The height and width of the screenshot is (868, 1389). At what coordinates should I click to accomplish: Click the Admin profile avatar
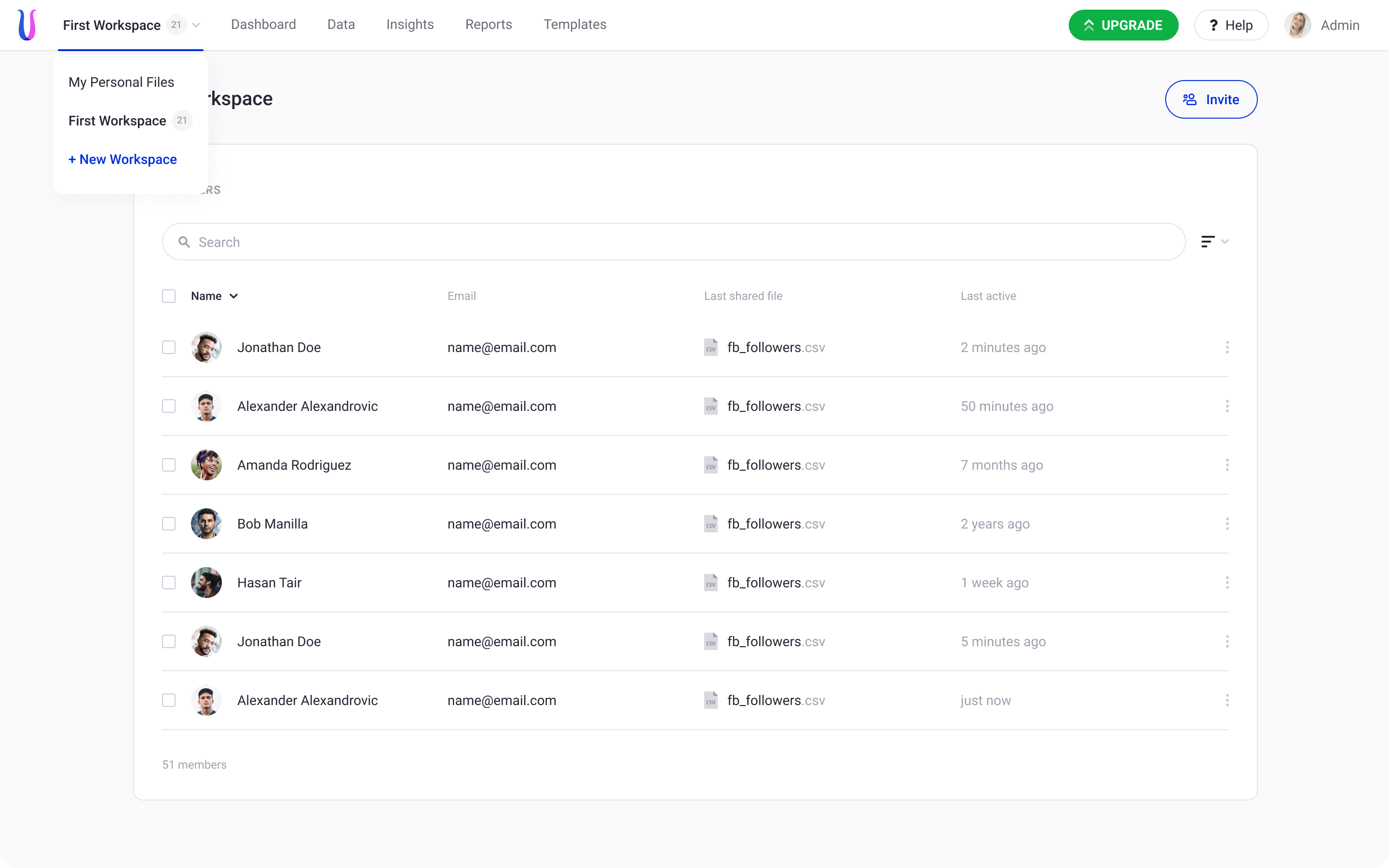[x=1297, y=25]
